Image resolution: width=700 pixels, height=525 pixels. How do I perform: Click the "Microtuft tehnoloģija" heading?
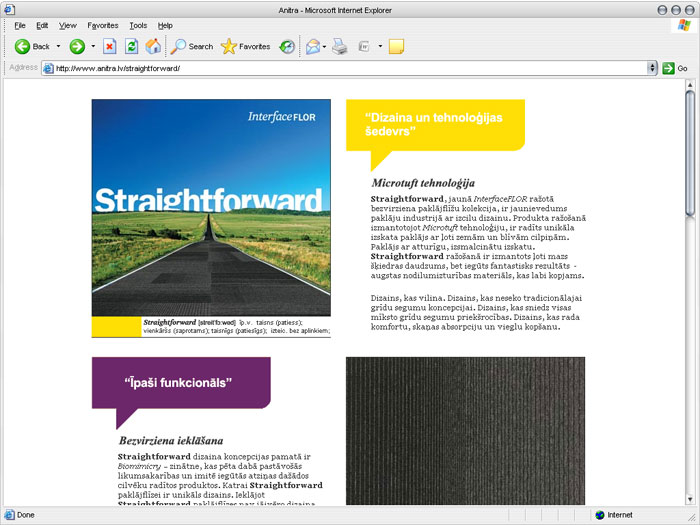[423, 183]
